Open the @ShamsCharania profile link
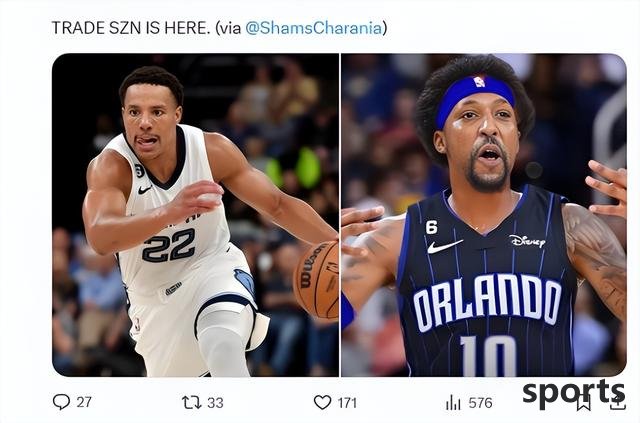640x423 pixels. coord(313,28)
